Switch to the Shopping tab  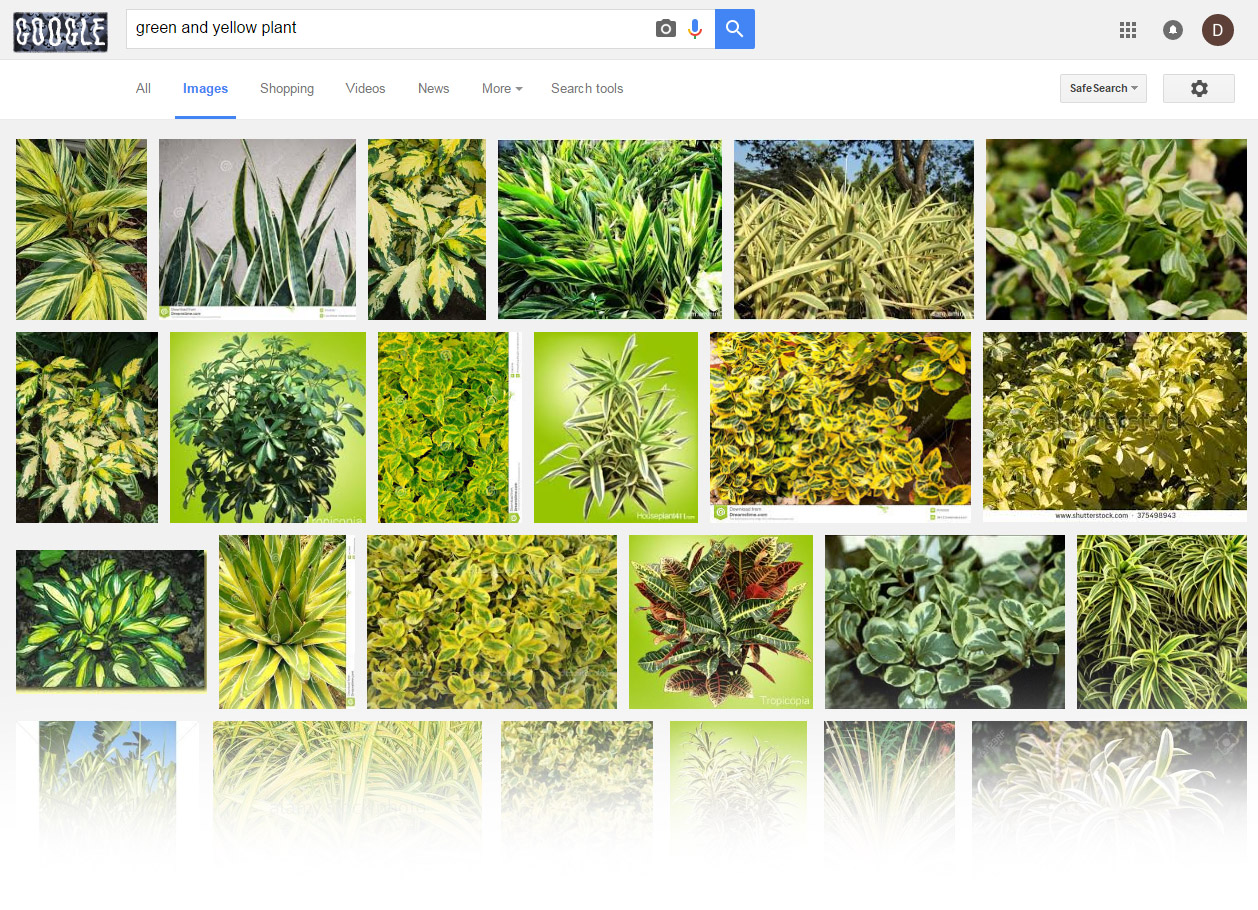point(287,88)
